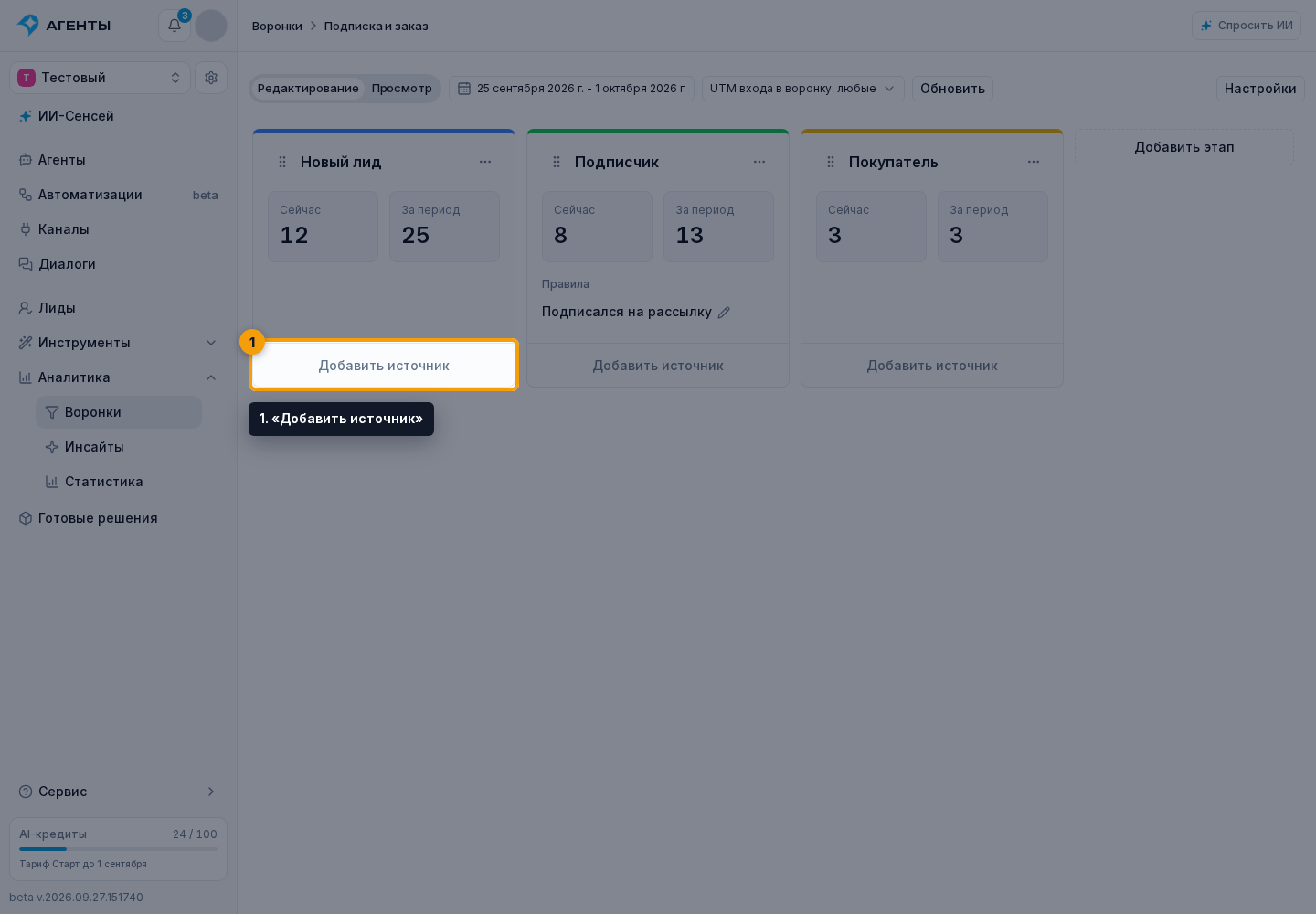Add source to Новый лид stage
The width and height of the screenshot is (1316, 914).
point(384,366)
